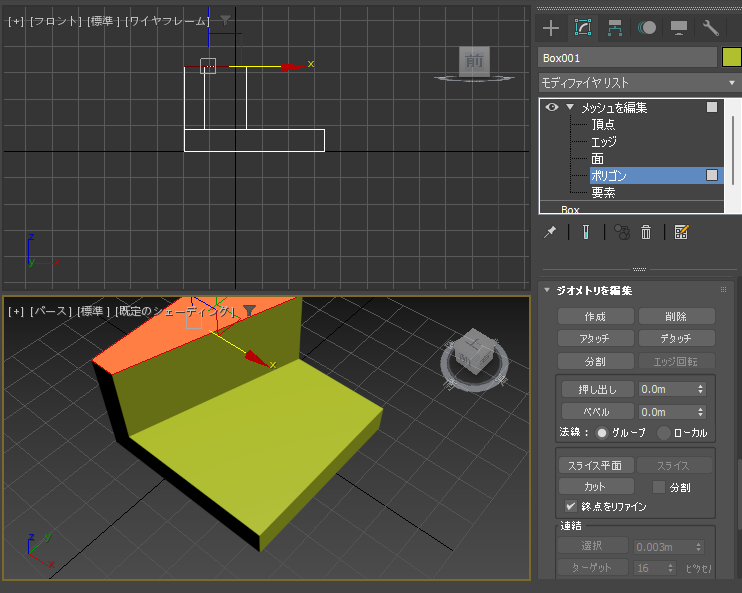Click the ベベル 0.0m value field
Viewport: 742px width, 593px height.
click(666, 412)
